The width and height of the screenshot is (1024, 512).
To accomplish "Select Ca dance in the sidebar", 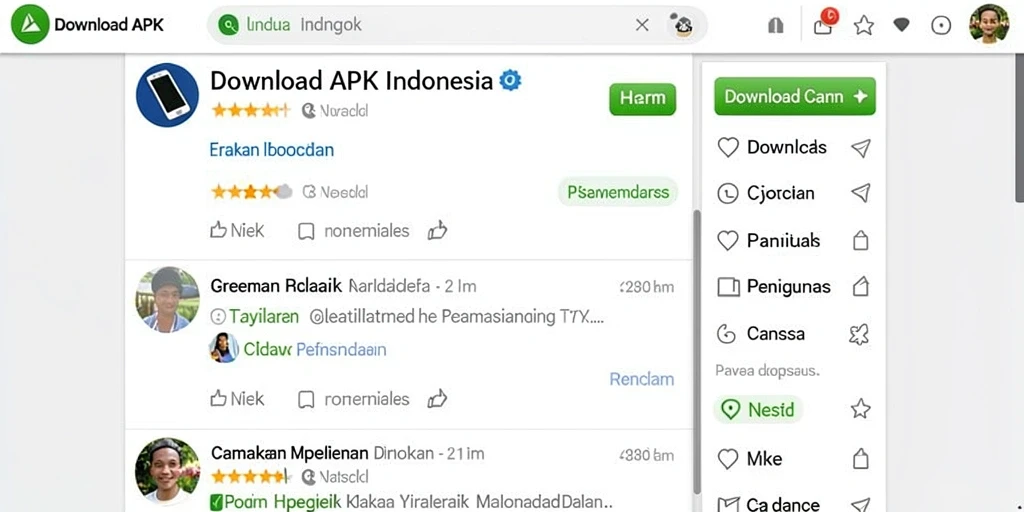I will [783, 504].
